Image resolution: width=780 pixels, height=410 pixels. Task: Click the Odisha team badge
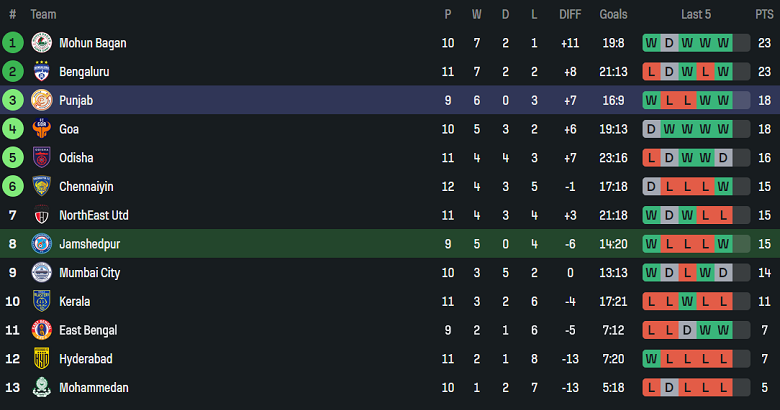tap(42, 158)
